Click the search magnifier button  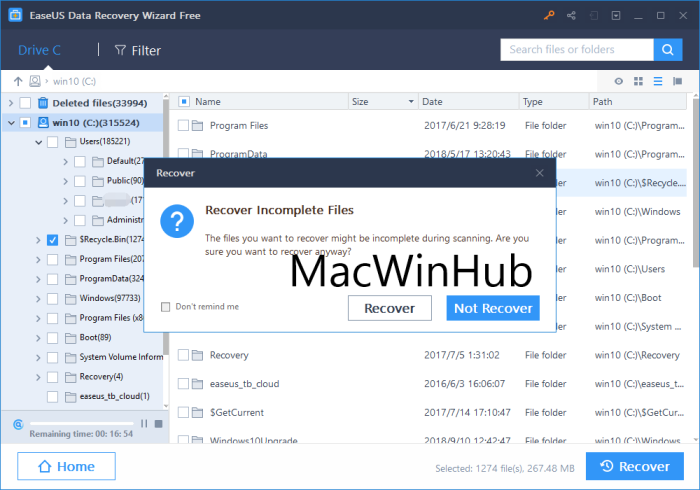click(x=667, y=50)
